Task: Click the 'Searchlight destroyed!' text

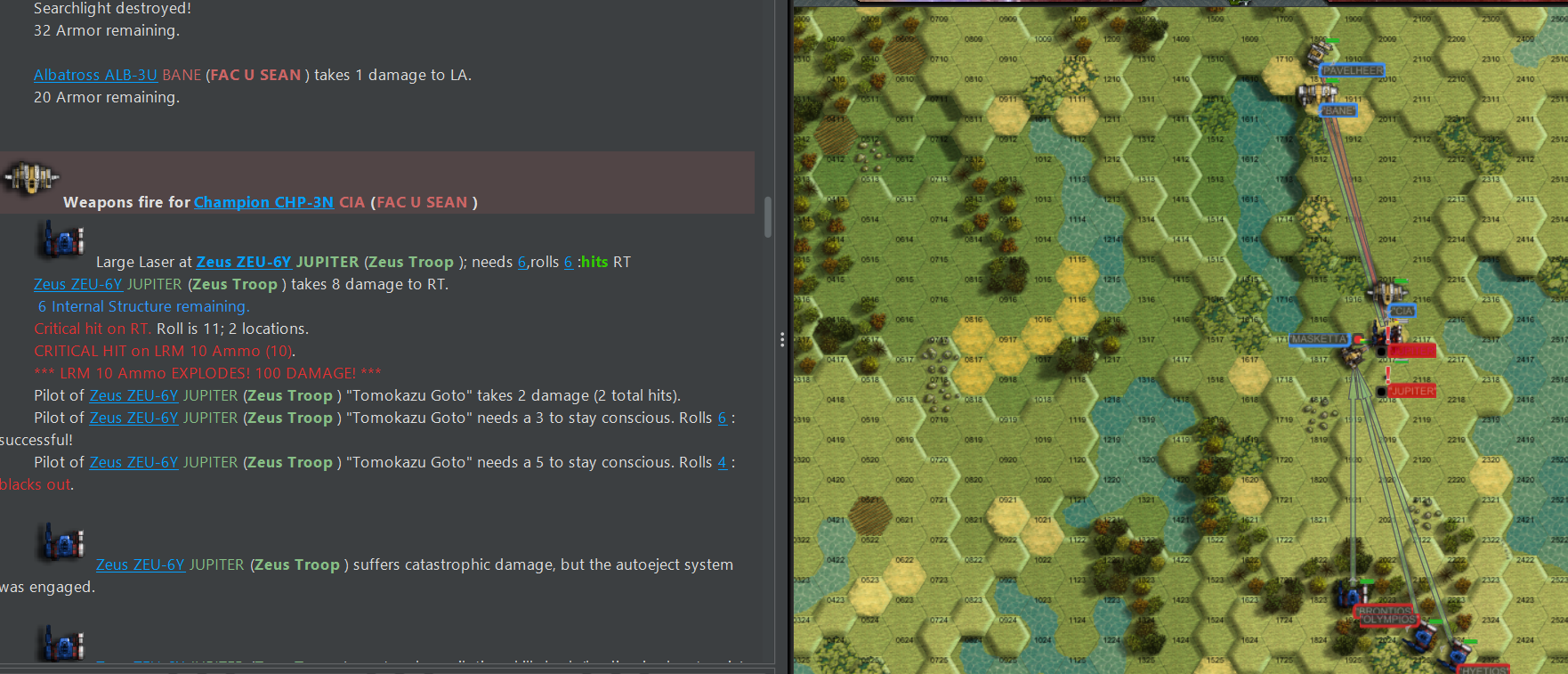Action: [112, 9]
